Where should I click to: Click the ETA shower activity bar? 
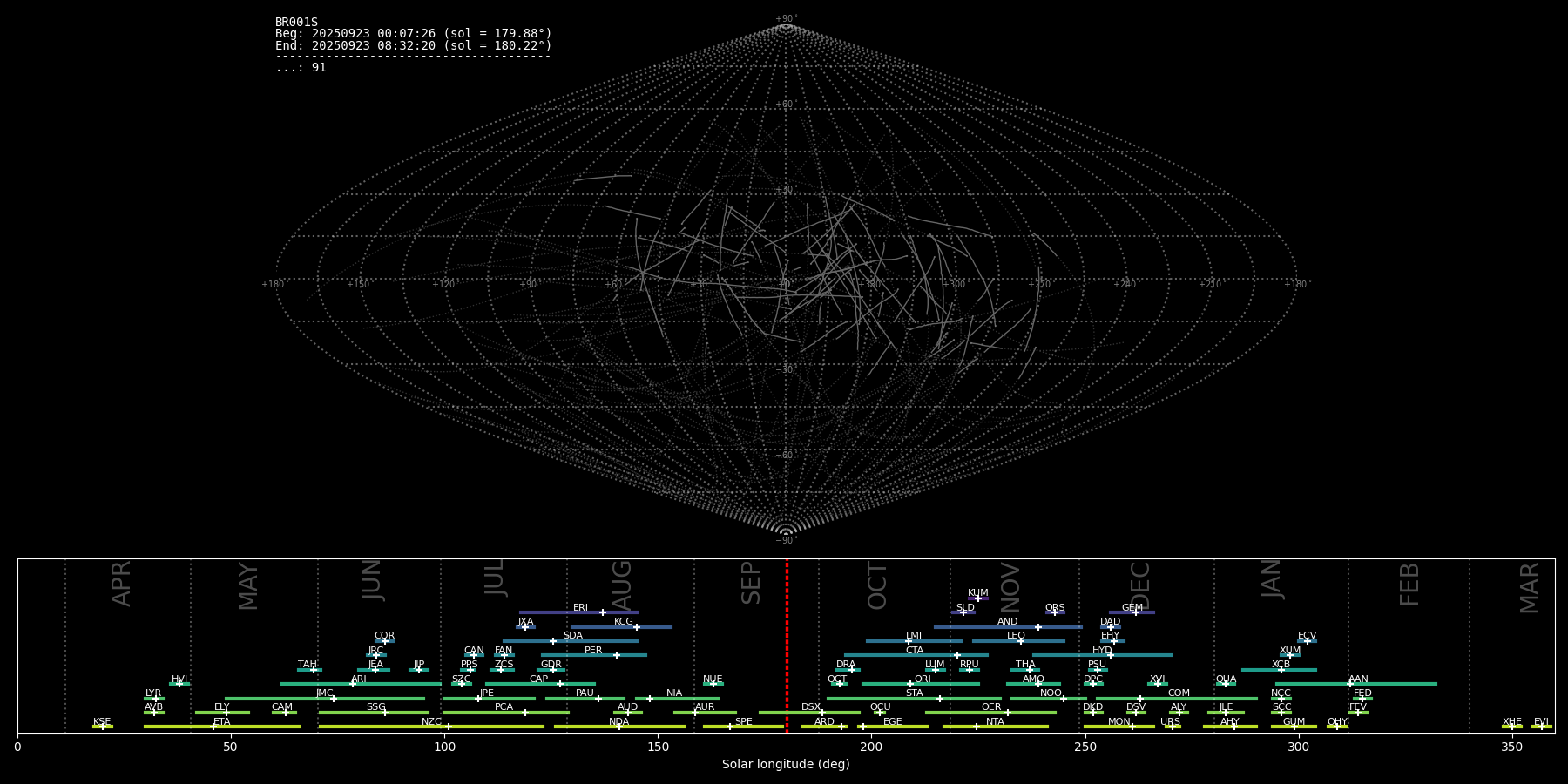[x=222, y=727]
